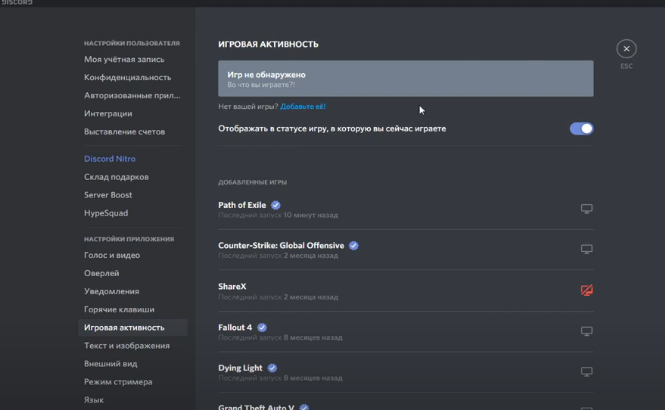Select the Dying Light game name
The width and height of the screenshot is (665, 410).
coord(240,368)
